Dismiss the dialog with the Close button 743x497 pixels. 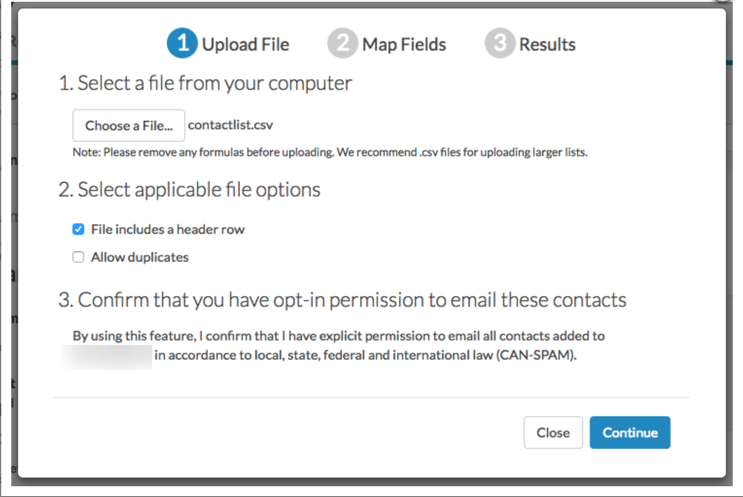(x=553, y=433)
